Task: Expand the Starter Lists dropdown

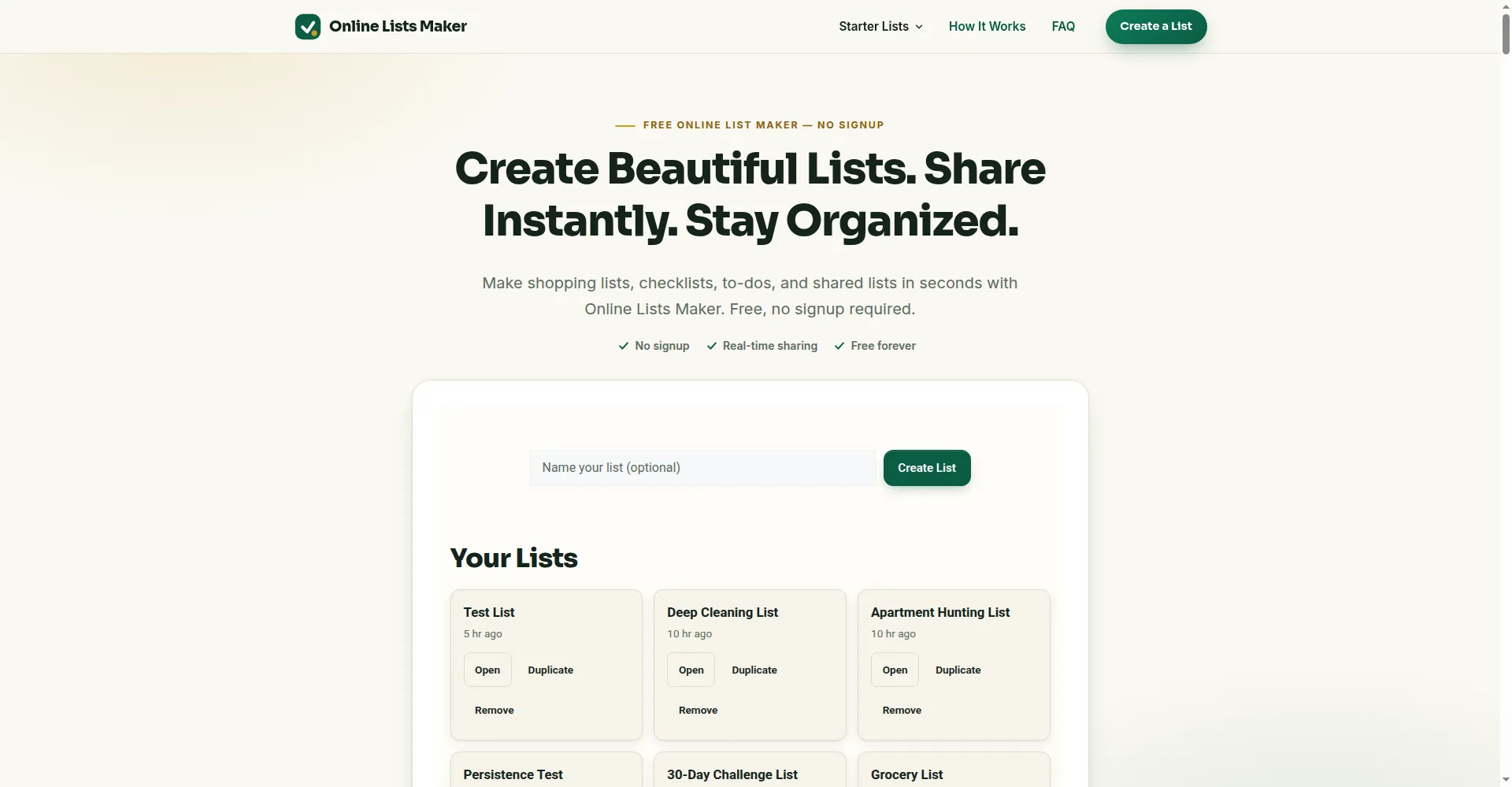Action: coord(880,27)
